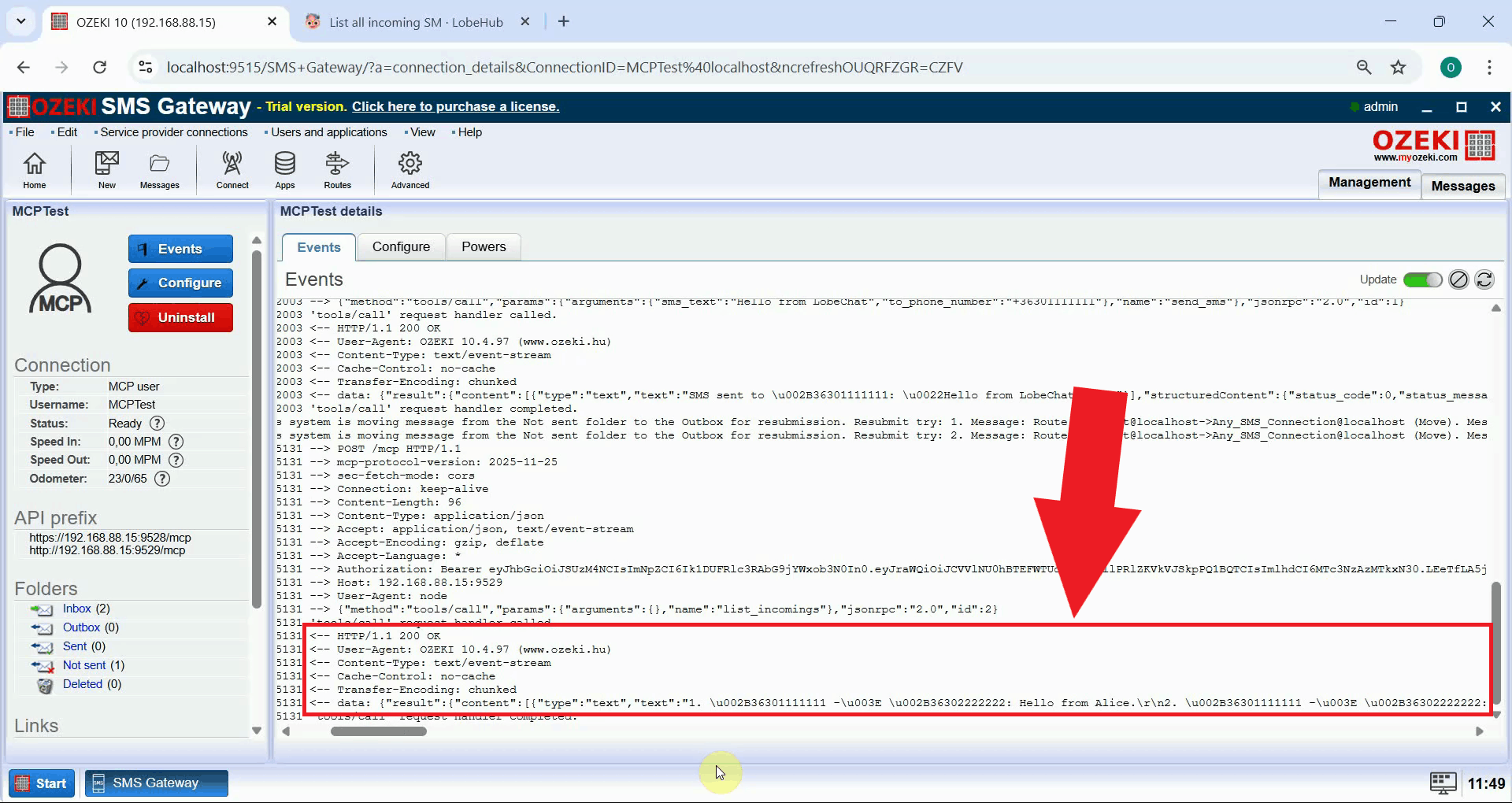Open the Messages folder toolbar icon
The width and height of the screenshot is (1512, 803).
(160, 170)
